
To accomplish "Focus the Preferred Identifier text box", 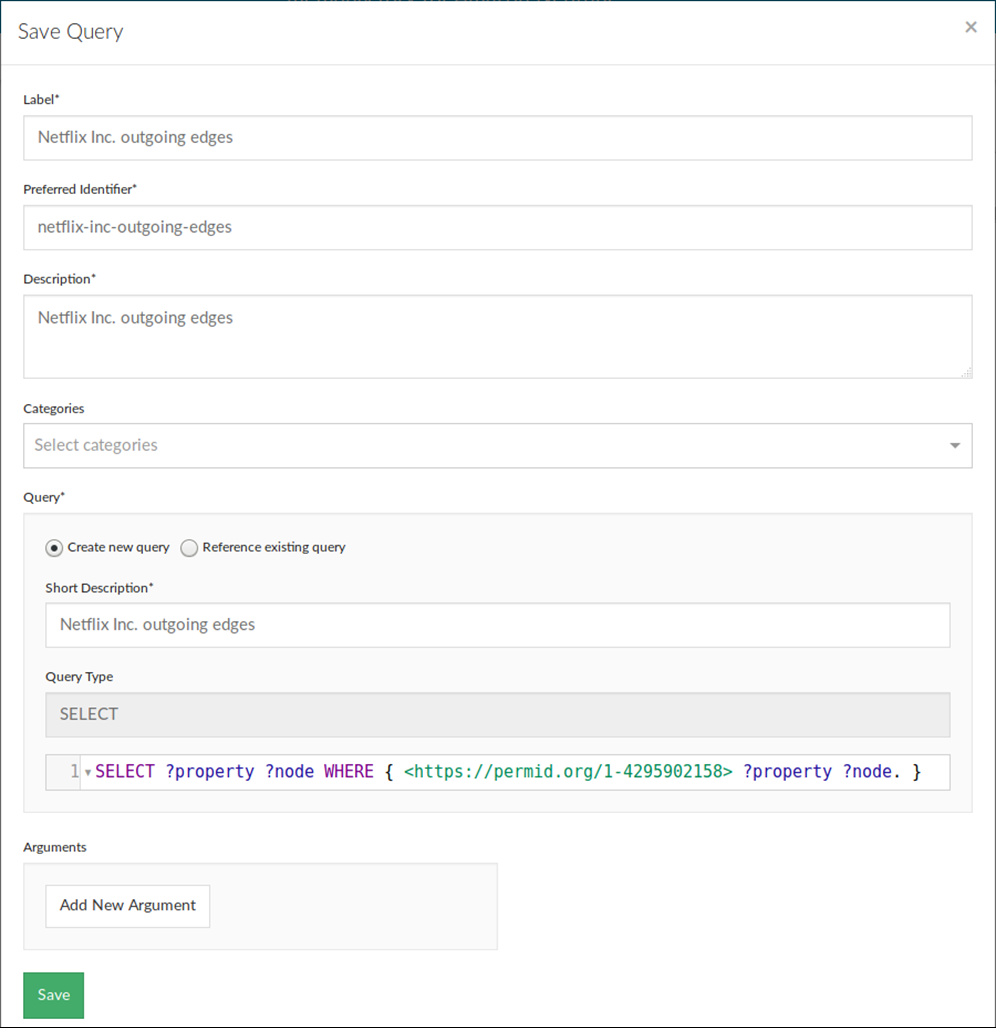I will pyautogui.click(x=498, y=227).
